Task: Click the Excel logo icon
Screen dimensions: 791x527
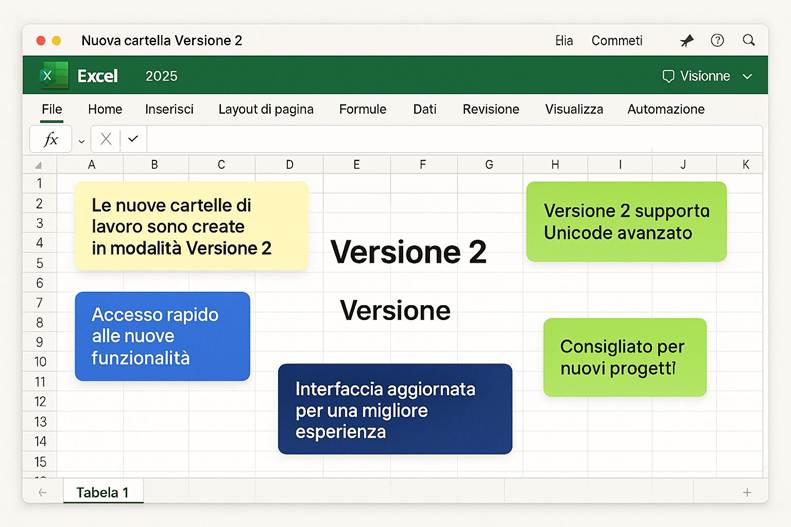Action: pyautogui.click(x=54, y=76)
